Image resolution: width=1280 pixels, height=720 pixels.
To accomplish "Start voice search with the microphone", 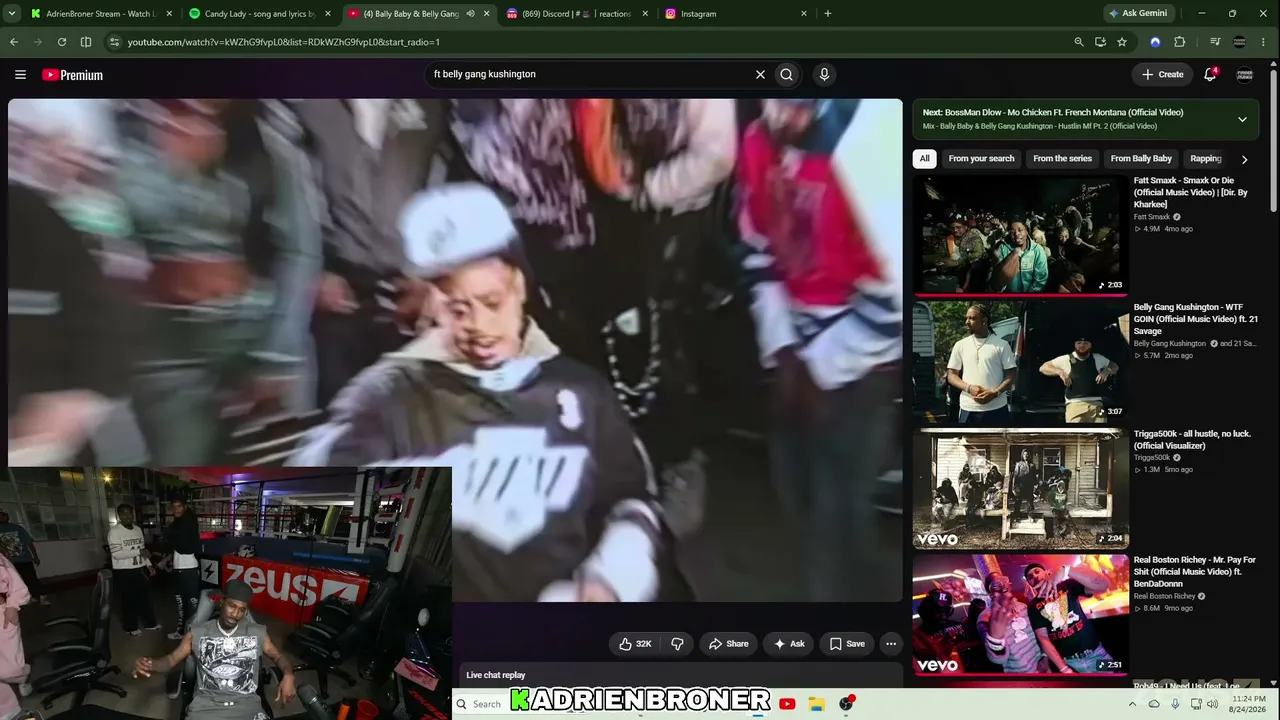I will (x=824, y=74).
